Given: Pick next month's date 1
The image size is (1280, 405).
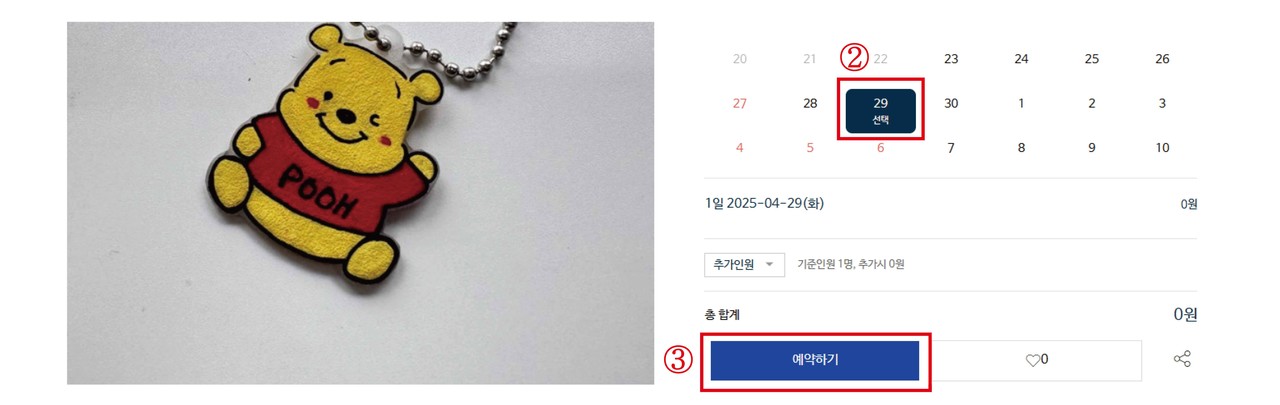Looking at the screenshot, I should [1021, 103].
